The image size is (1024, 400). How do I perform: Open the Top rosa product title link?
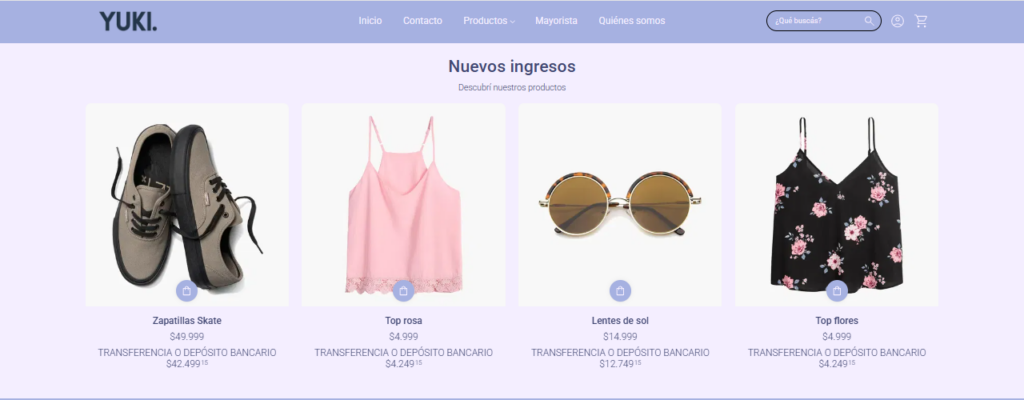[x=404, y=321]
